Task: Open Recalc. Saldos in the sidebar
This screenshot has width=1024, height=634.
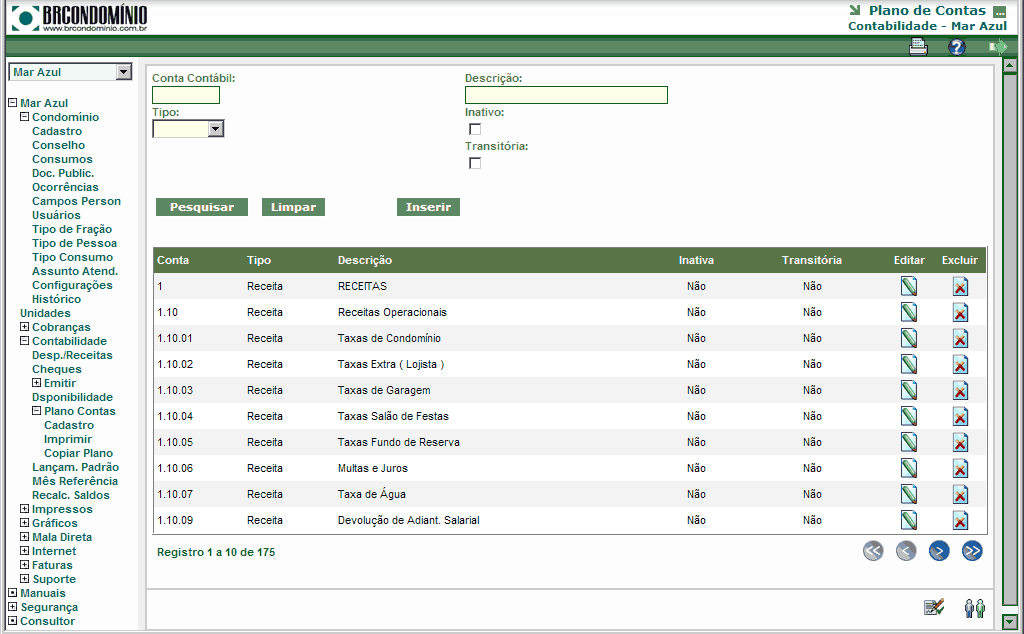Action: click(x=71, y=495)
